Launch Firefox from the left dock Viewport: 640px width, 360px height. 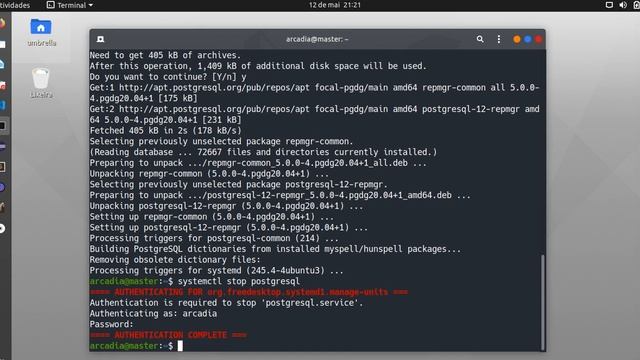click(x=2, y=23)
